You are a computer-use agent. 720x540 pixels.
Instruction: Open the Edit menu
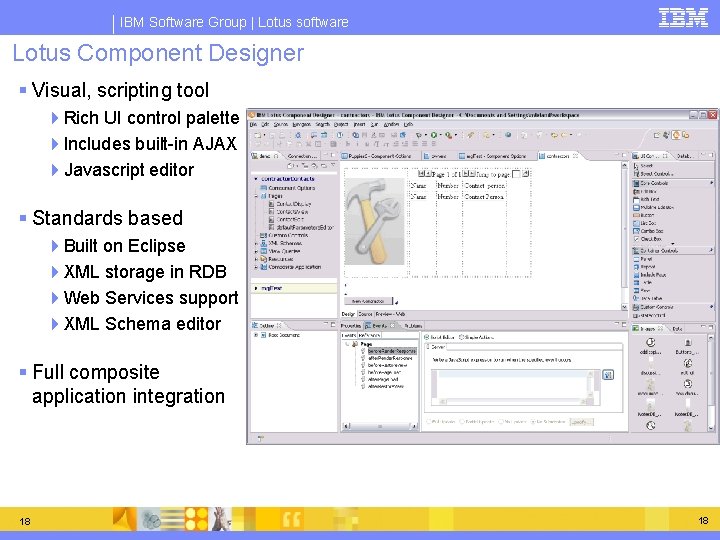click(265, 124)
